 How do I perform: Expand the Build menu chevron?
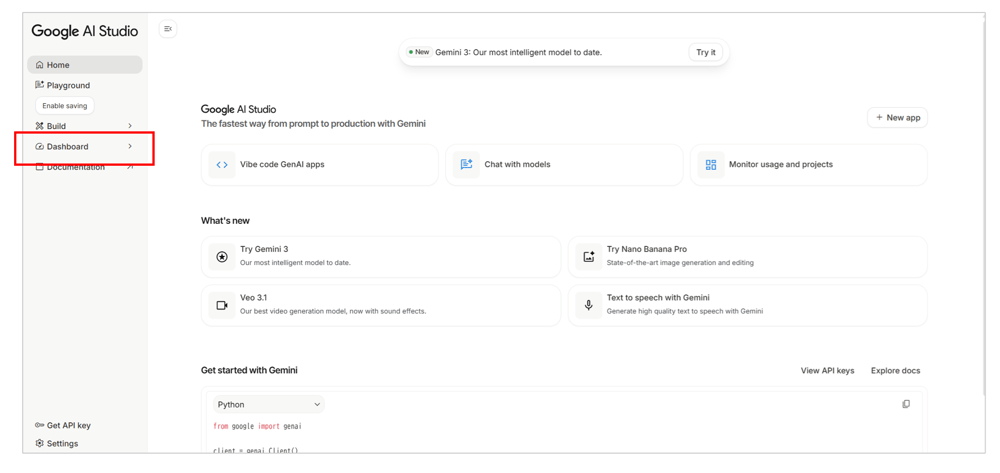[130, 126]
